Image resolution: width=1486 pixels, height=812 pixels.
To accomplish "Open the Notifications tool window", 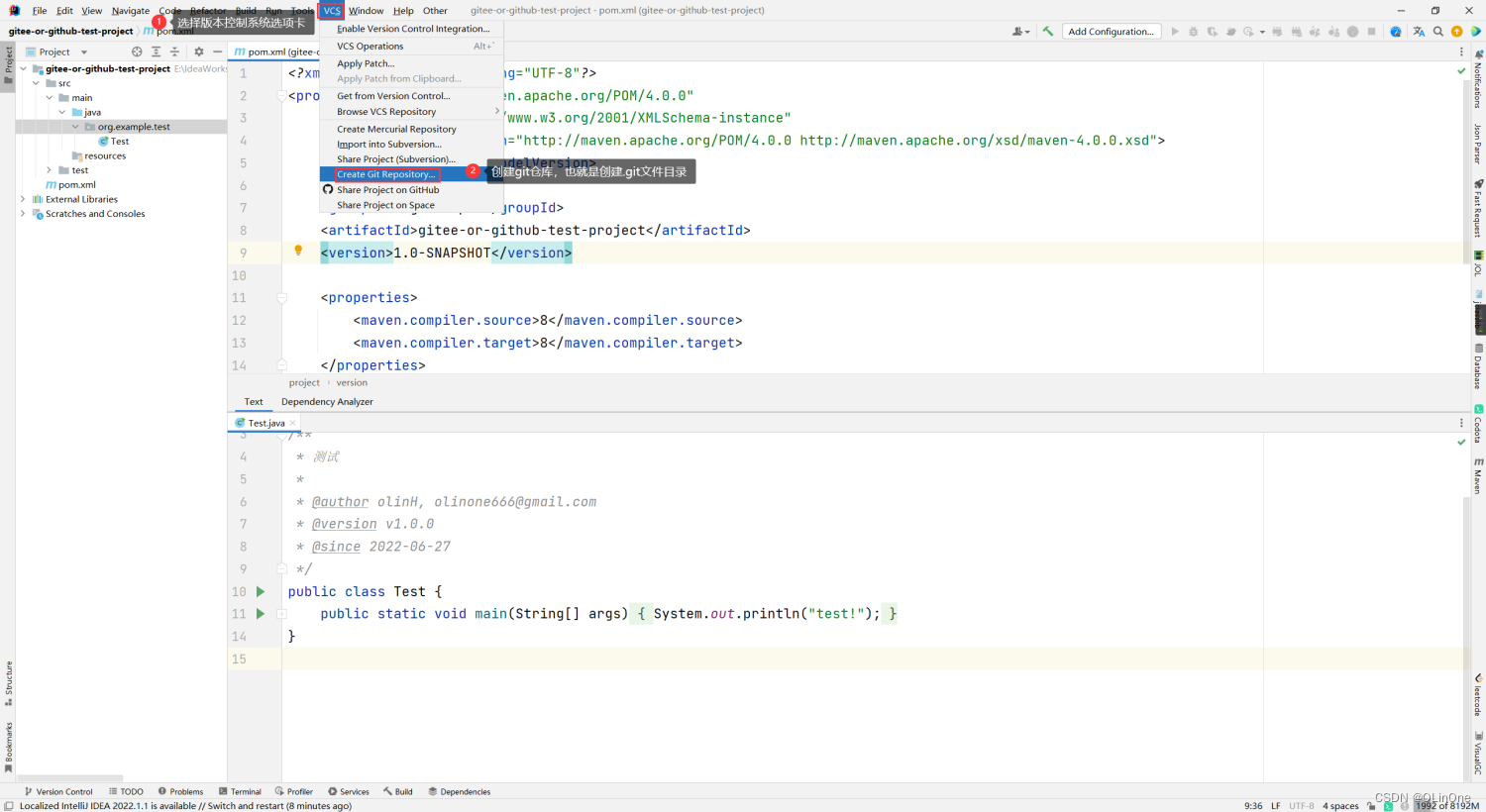I will (x=1478, y=79).
